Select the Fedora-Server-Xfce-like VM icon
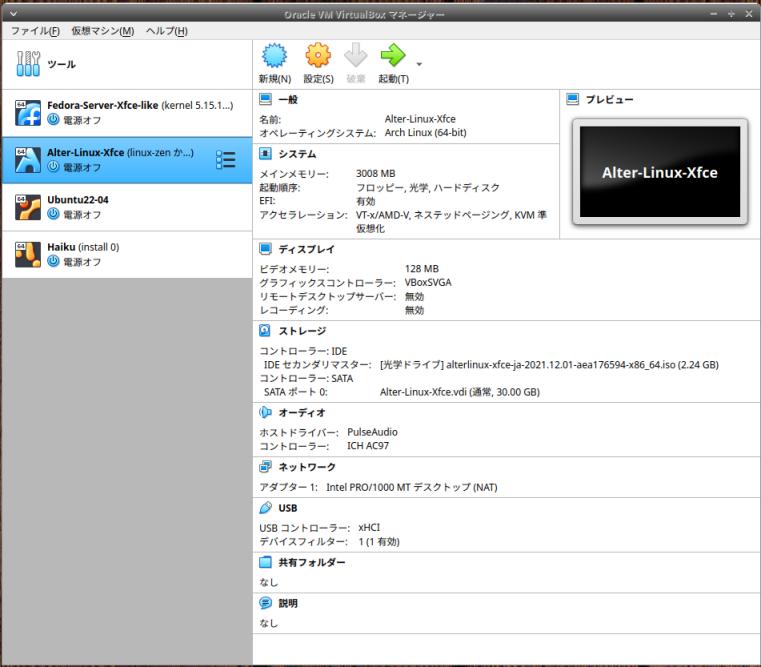This screenshot has width=761, height=667. coord(28,113)
